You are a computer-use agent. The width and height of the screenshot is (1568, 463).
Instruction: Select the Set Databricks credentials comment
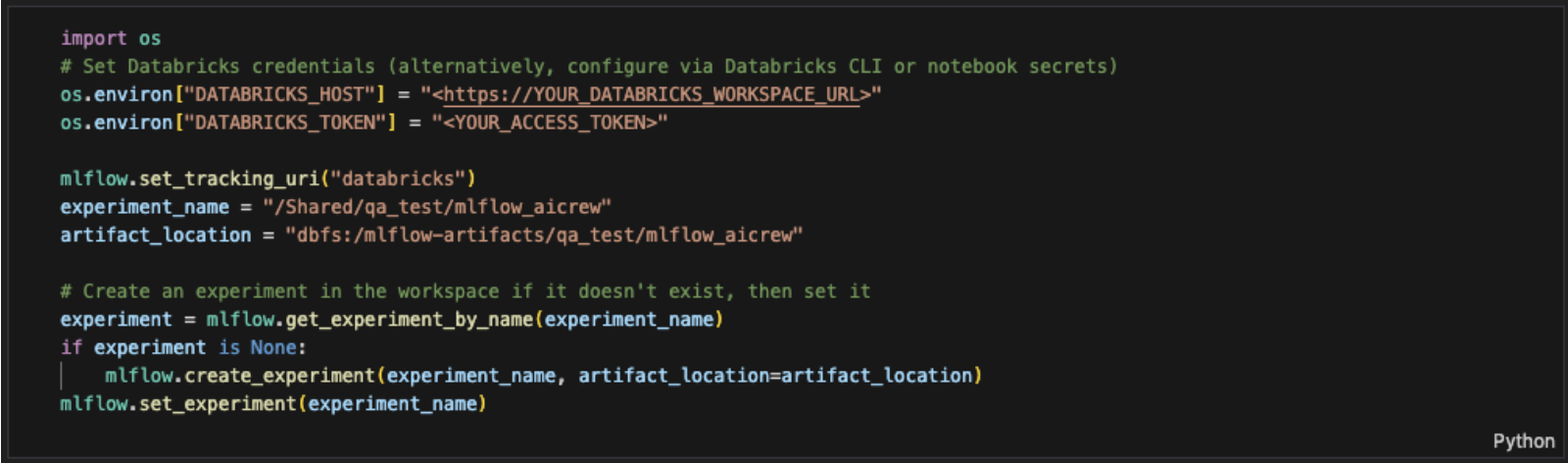click(x=588, y=67)
